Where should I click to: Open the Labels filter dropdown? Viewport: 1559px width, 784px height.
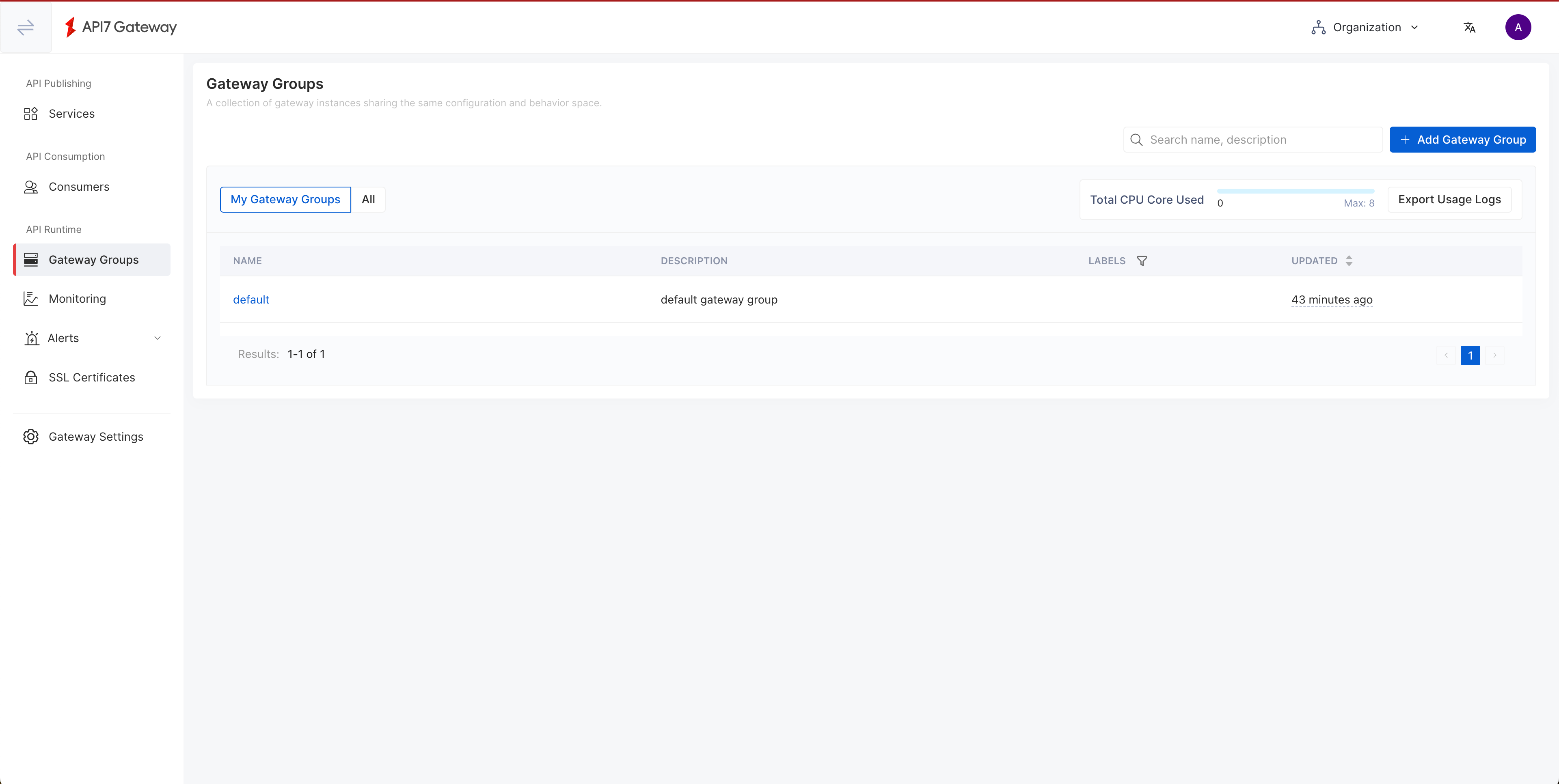point(1142,261)
